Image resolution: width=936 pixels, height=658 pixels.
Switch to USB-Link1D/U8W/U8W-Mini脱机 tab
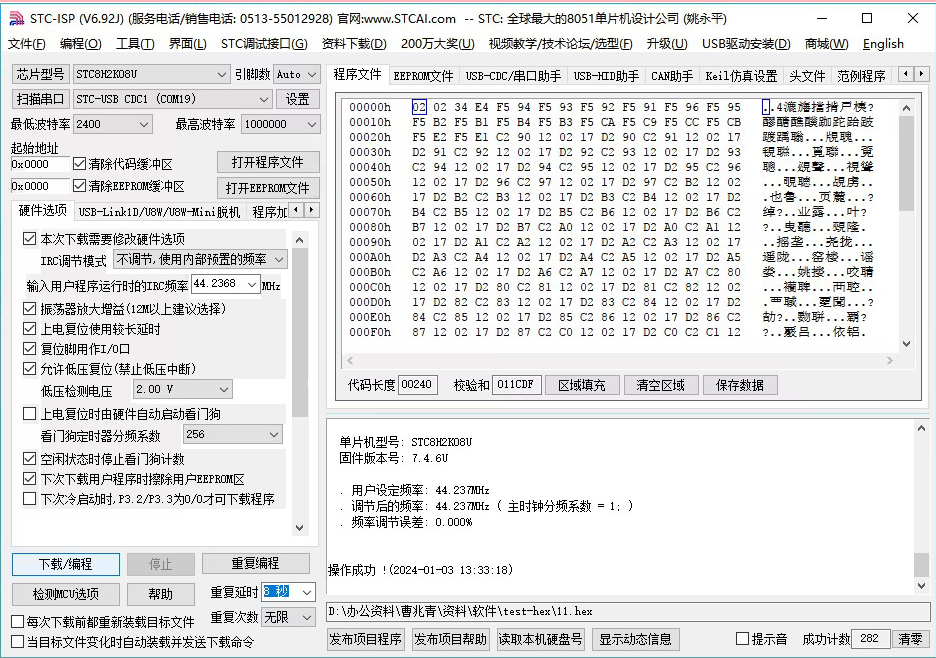(159, 212)
